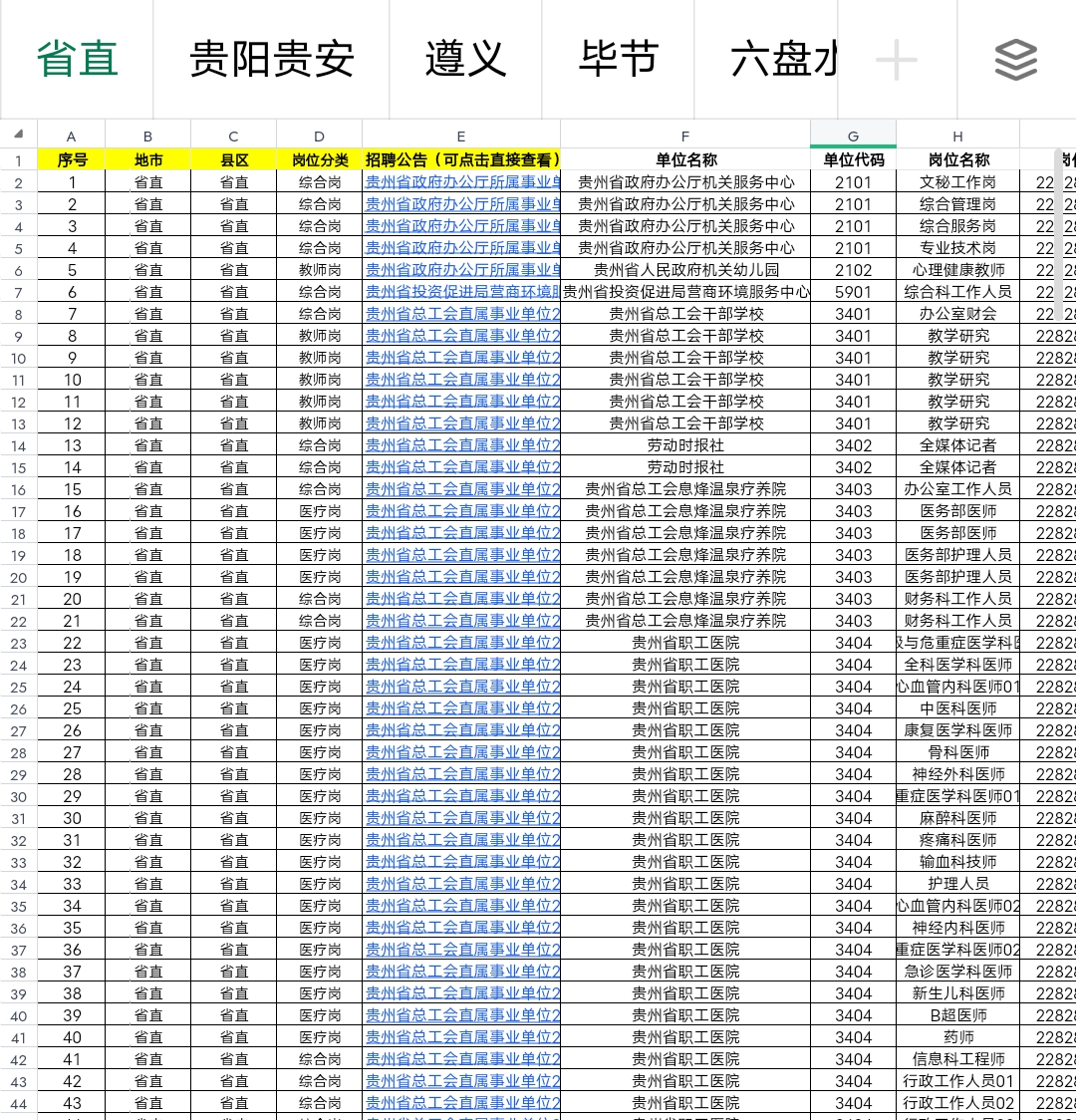The image size is (1076, 1120).
Task: Click the 单位名称 header cell
Action: 685,159
